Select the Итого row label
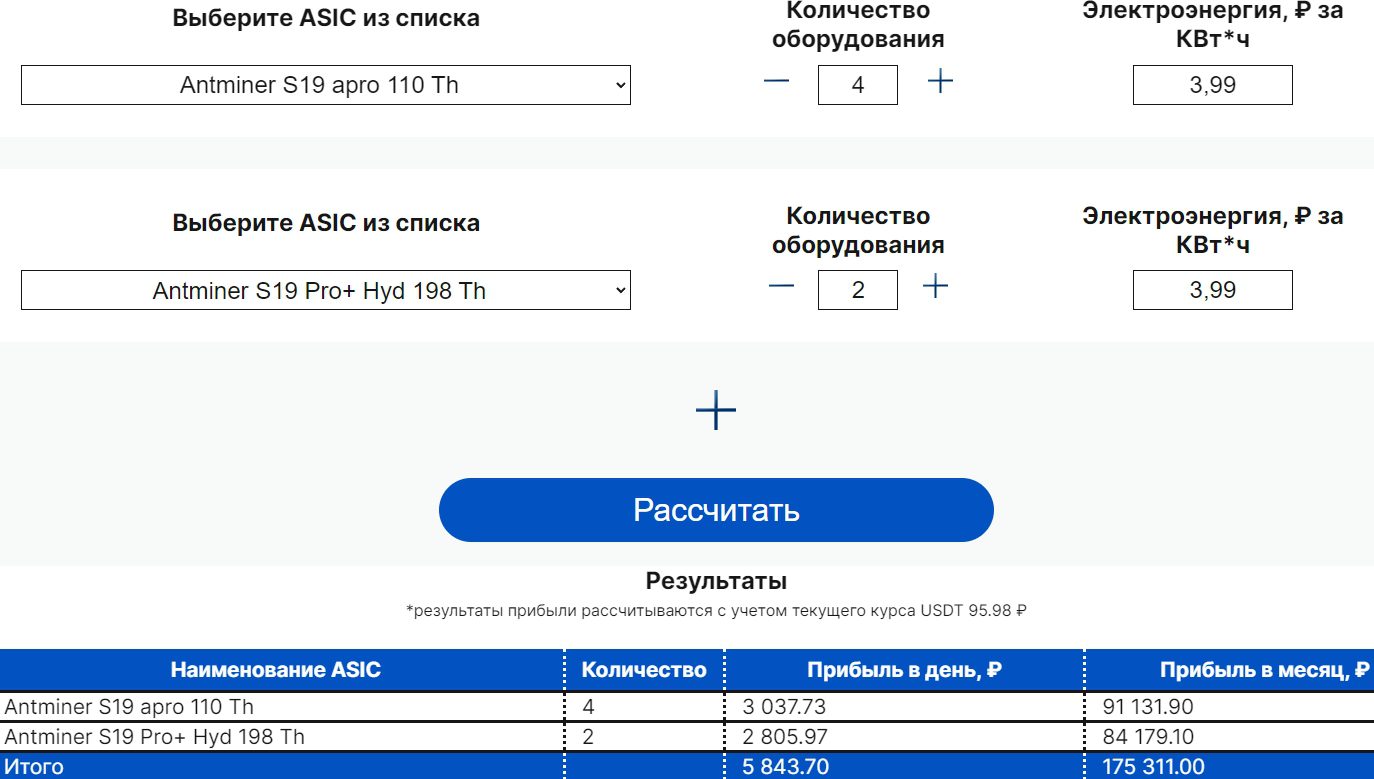Image resolution: width=1374 pixels, height=779 pixels. (34, 767)
